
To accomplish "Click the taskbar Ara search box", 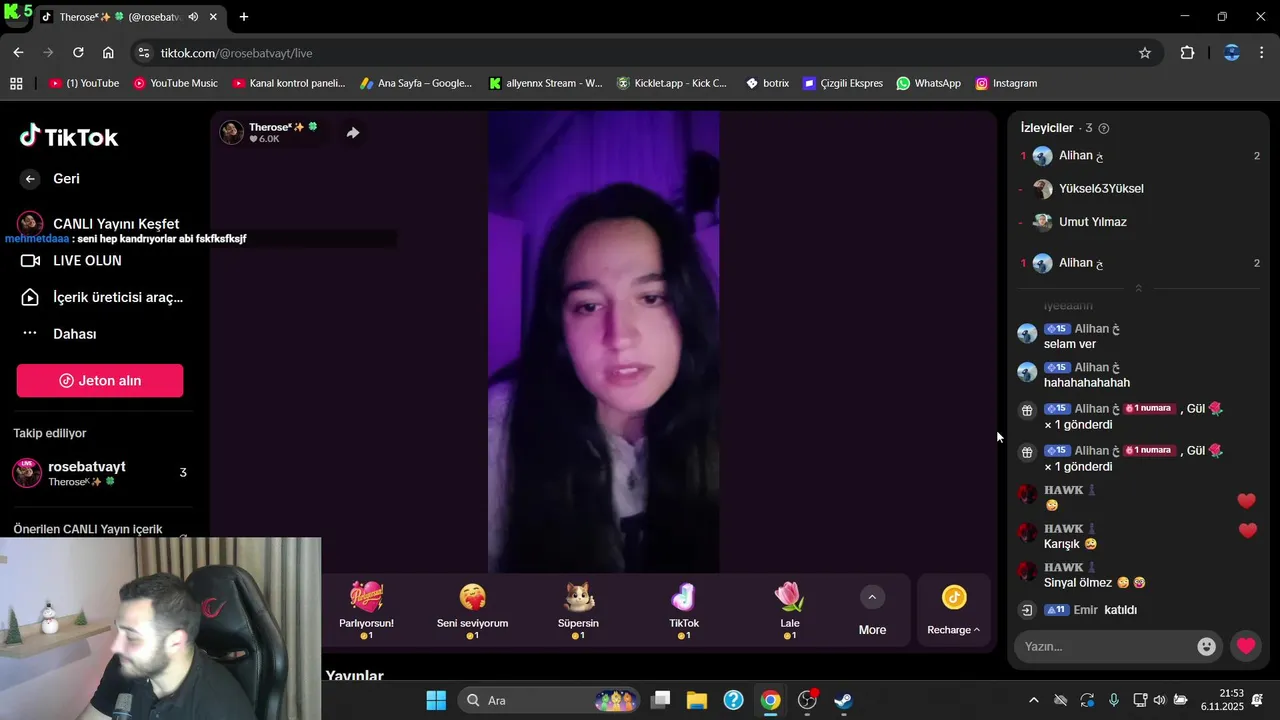I will [x=550, y=700].
